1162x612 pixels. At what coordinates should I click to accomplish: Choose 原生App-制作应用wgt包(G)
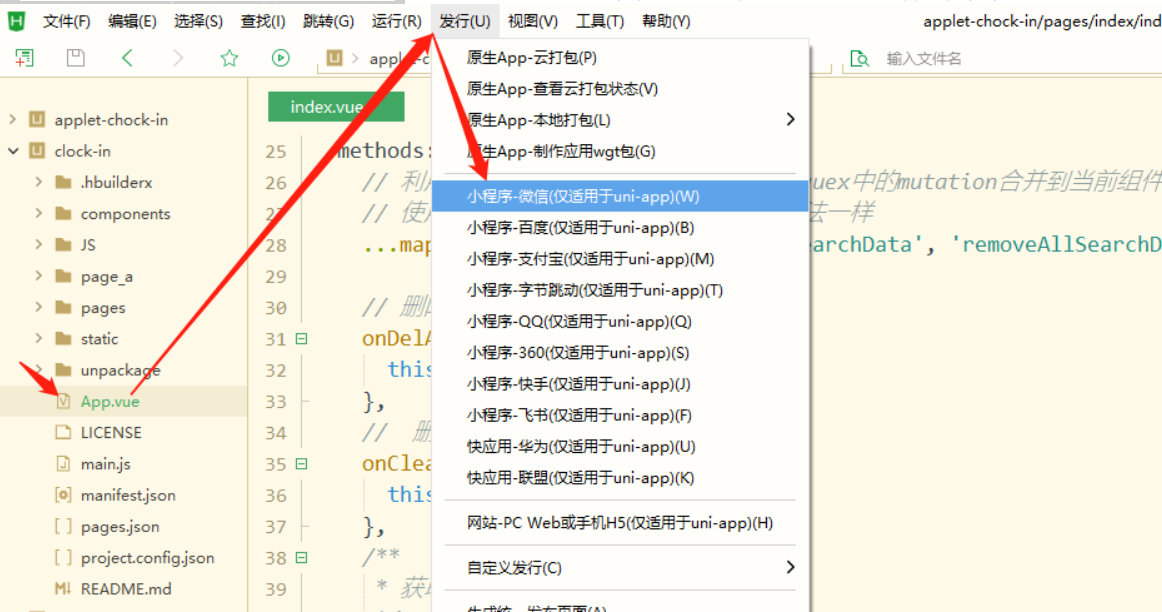620,151
